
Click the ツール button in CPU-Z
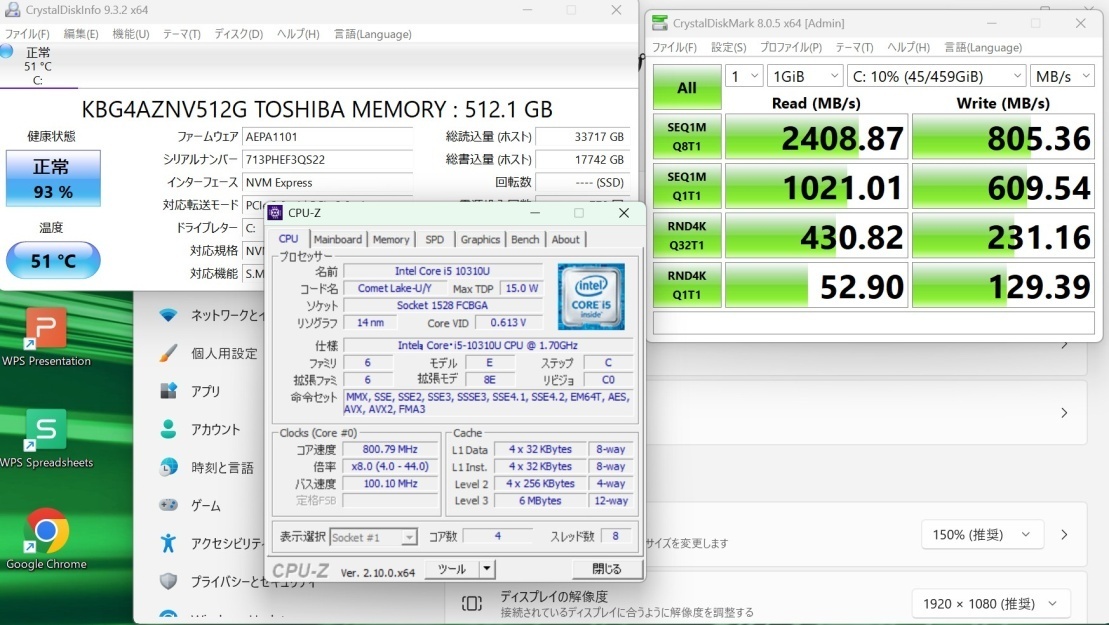pos(452,568)
